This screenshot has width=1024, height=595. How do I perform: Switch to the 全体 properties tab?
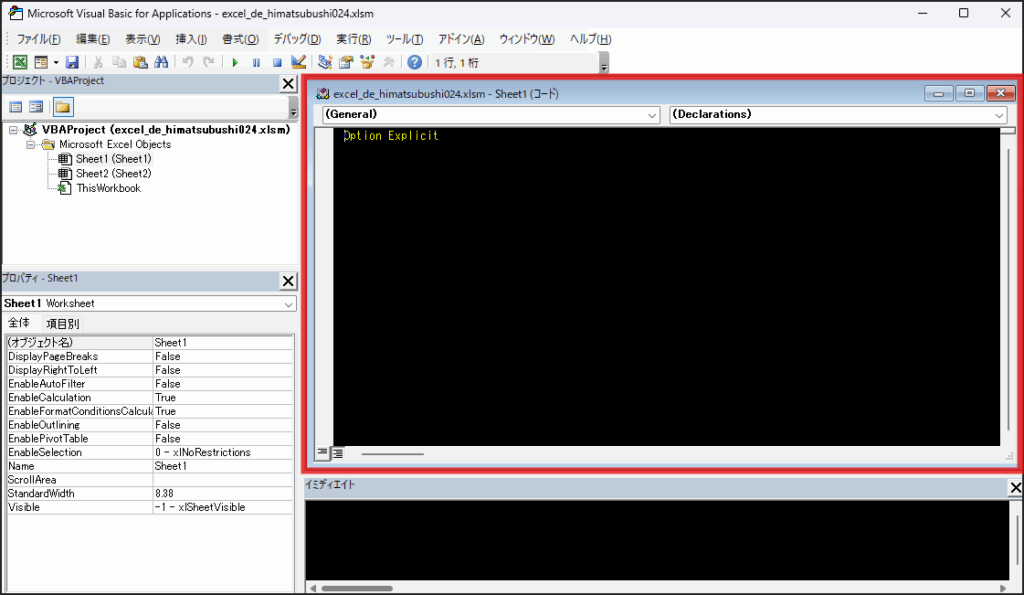[19, 323]
